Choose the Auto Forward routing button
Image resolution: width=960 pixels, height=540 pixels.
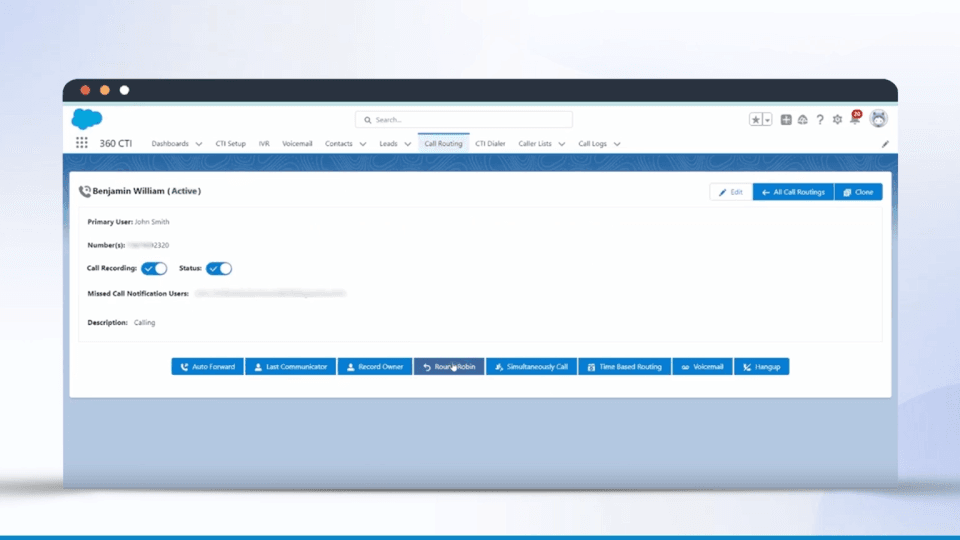coord(208,367)
